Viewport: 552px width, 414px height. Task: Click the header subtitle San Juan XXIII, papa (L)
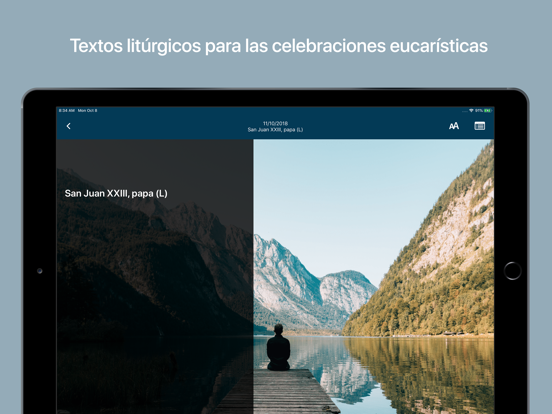275,130
